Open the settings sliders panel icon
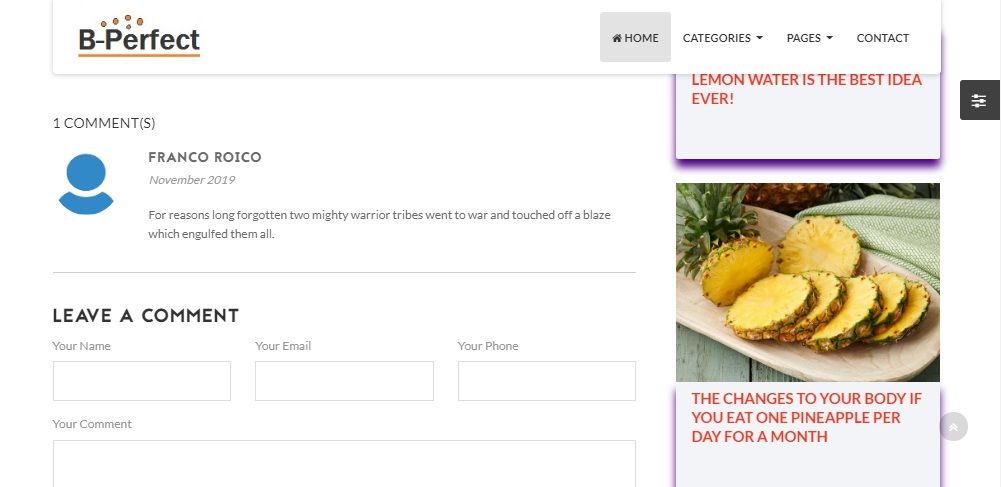This screenshot has width=1001, height=487. [979, 100]
